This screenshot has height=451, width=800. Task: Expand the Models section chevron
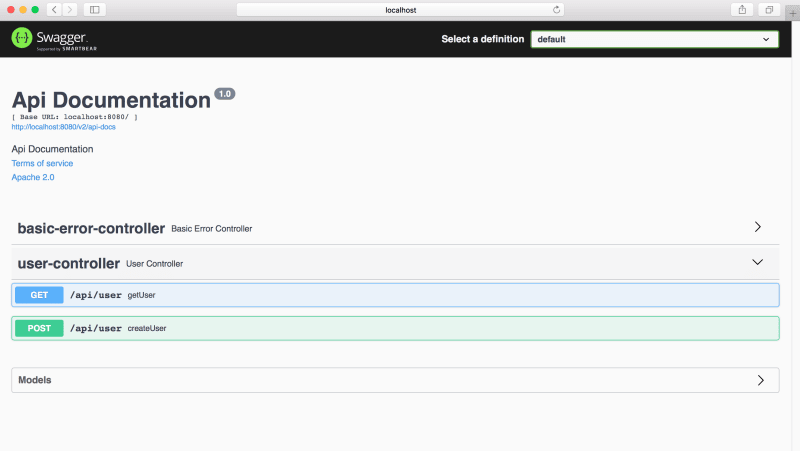(760, 380)
